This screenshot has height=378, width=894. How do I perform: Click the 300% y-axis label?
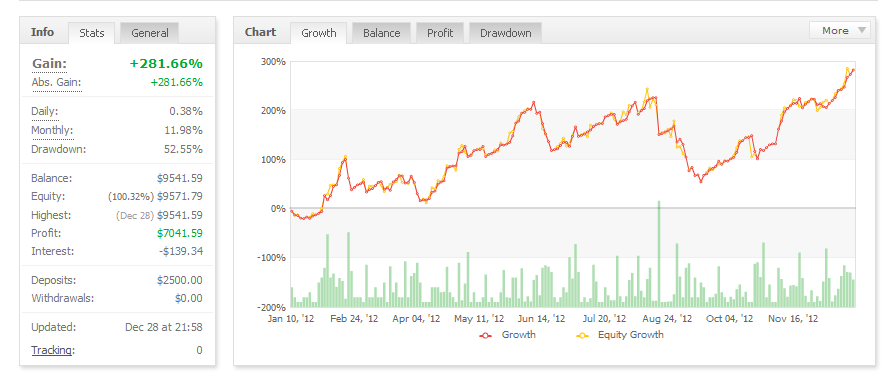[273, 61]
